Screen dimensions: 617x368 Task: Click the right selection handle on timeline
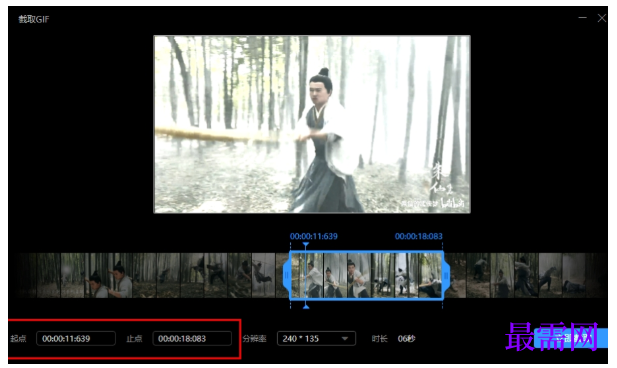(446, 276)
